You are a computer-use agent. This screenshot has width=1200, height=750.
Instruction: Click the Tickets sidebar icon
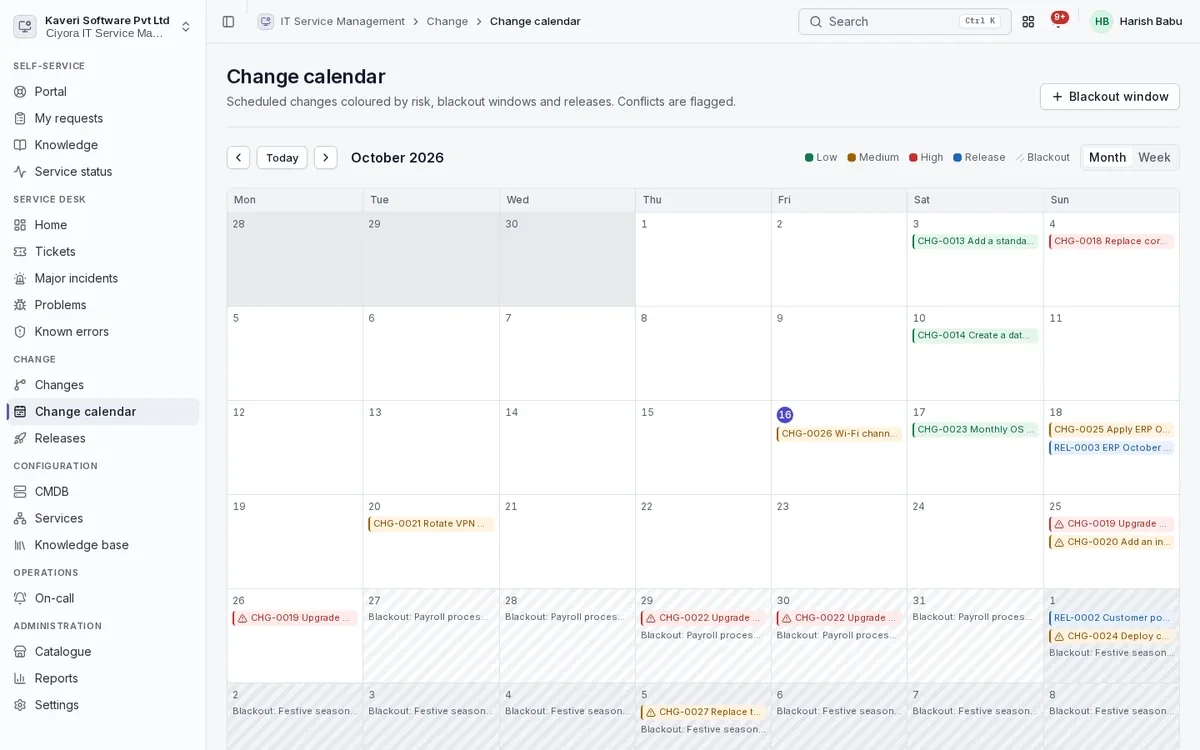(x=20, y=252)
